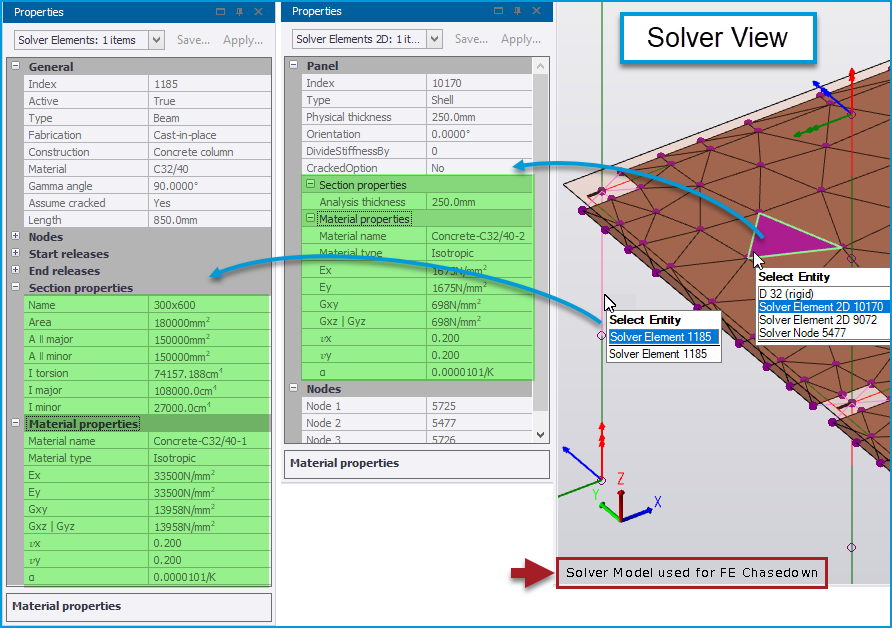Maximize the left Properties panel

pyautogui.click(x=220, y=12)
